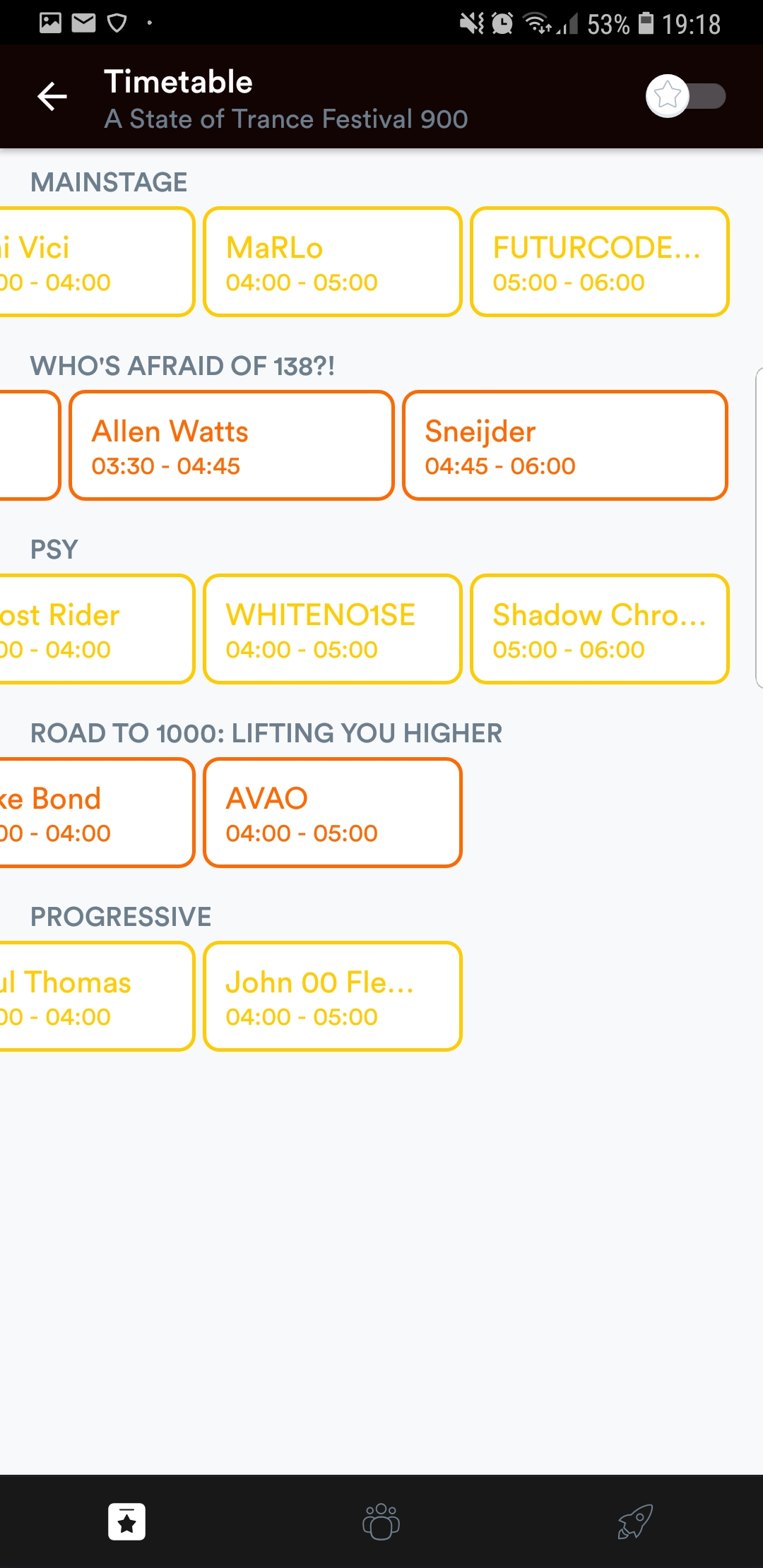
Task: Toggle the favorites-only star switch
Action: [685, 96]
